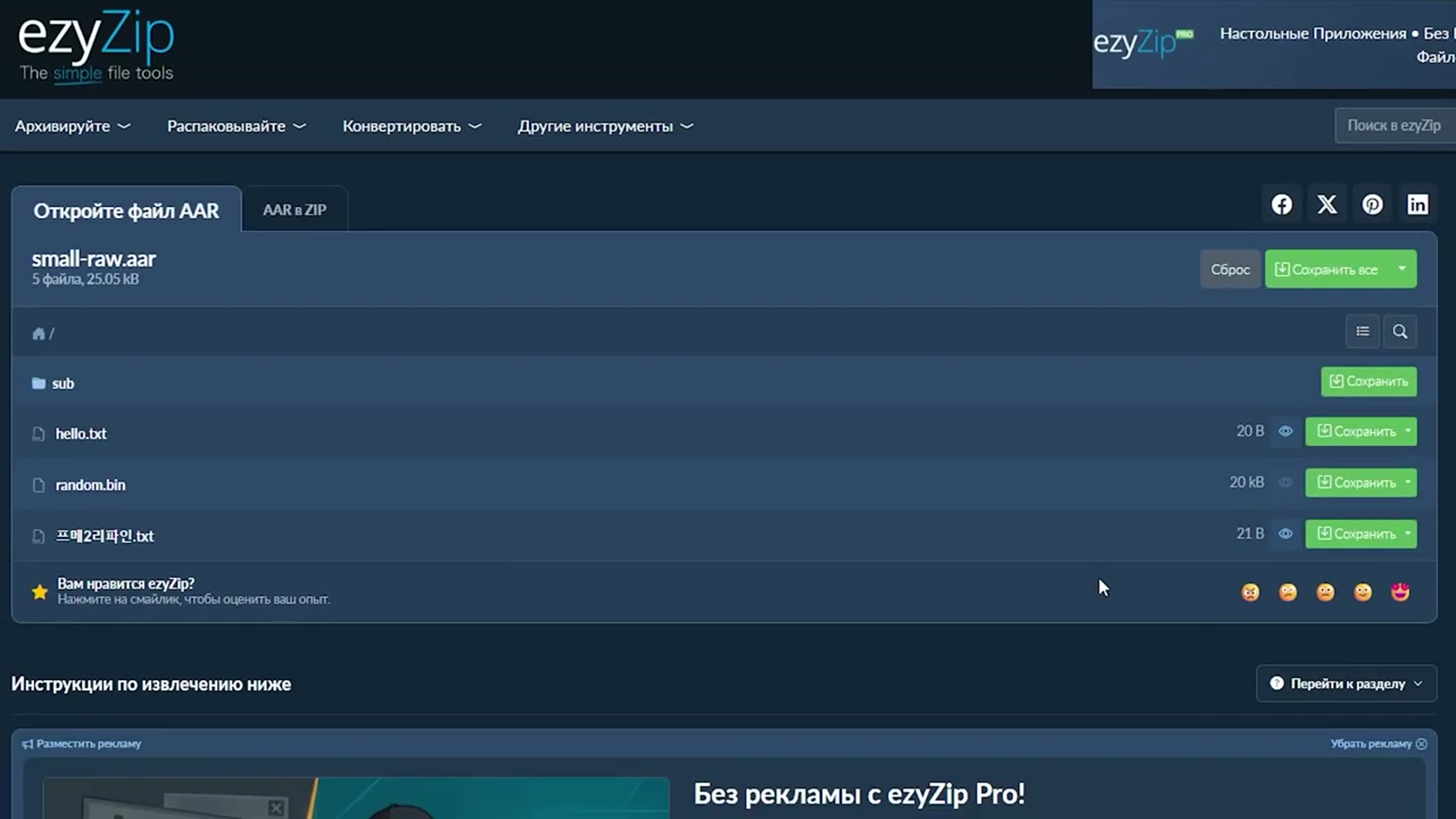Switch file listing to list view

tap(1363, 331)
